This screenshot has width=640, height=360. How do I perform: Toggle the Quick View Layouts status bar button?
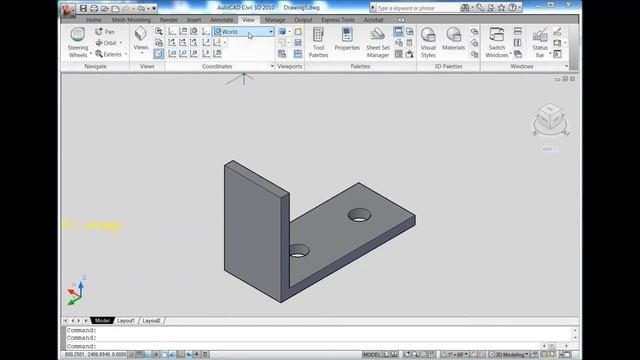[385, 354]
